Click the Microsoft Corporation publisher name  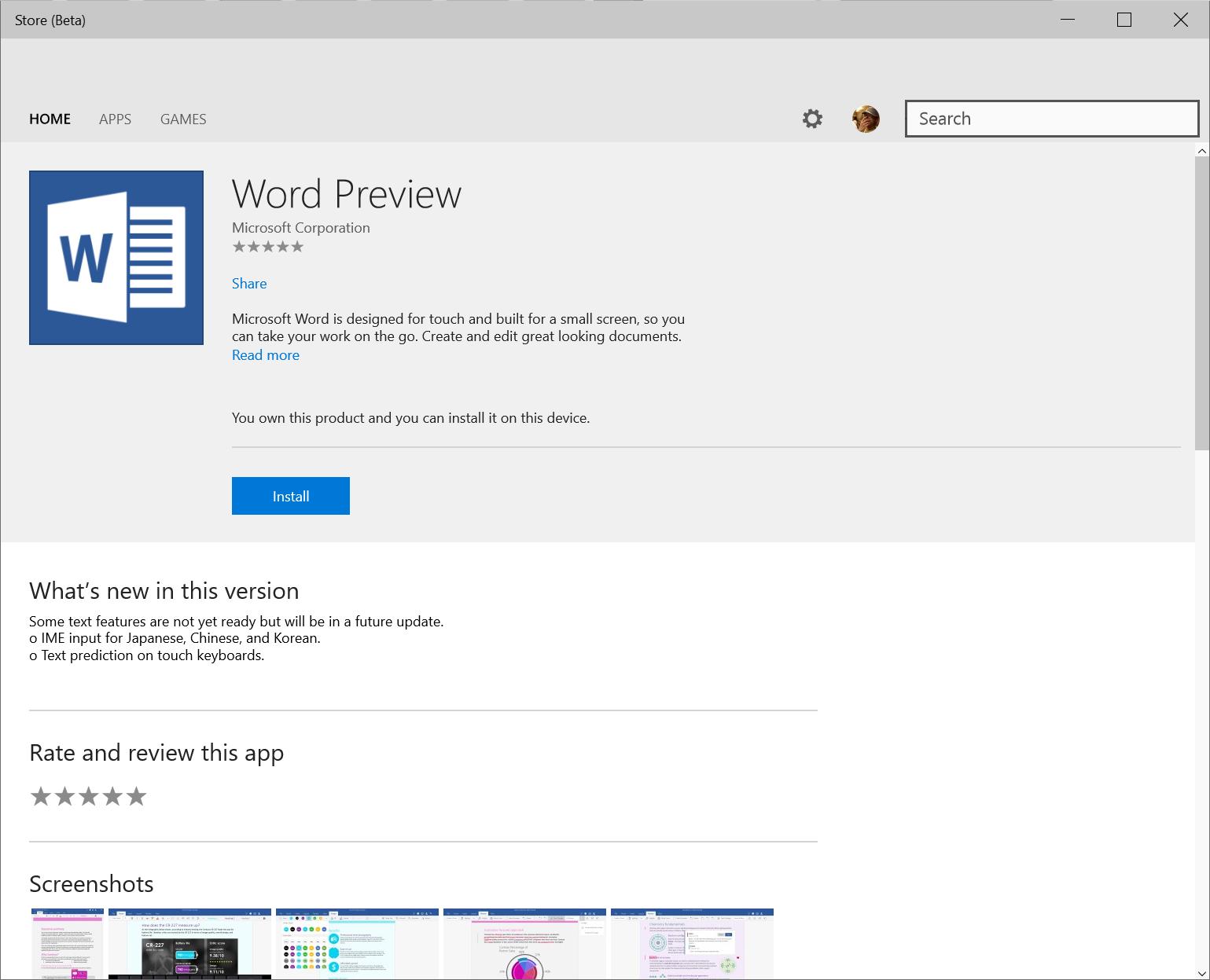pos(300,228)
